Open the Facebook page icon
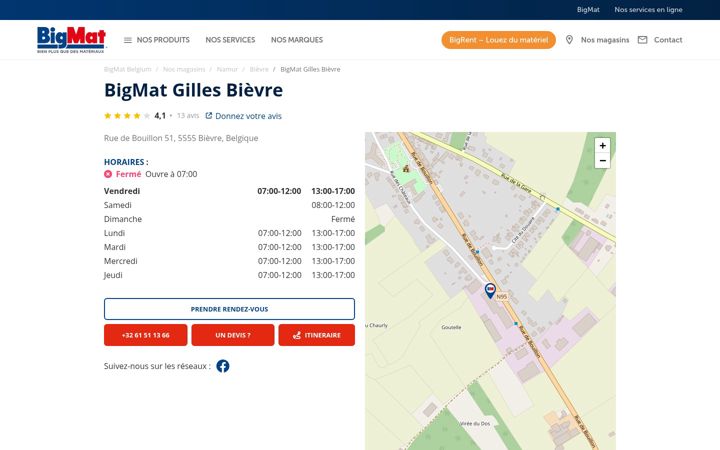720x450 pixels. (x=223, y=366)
